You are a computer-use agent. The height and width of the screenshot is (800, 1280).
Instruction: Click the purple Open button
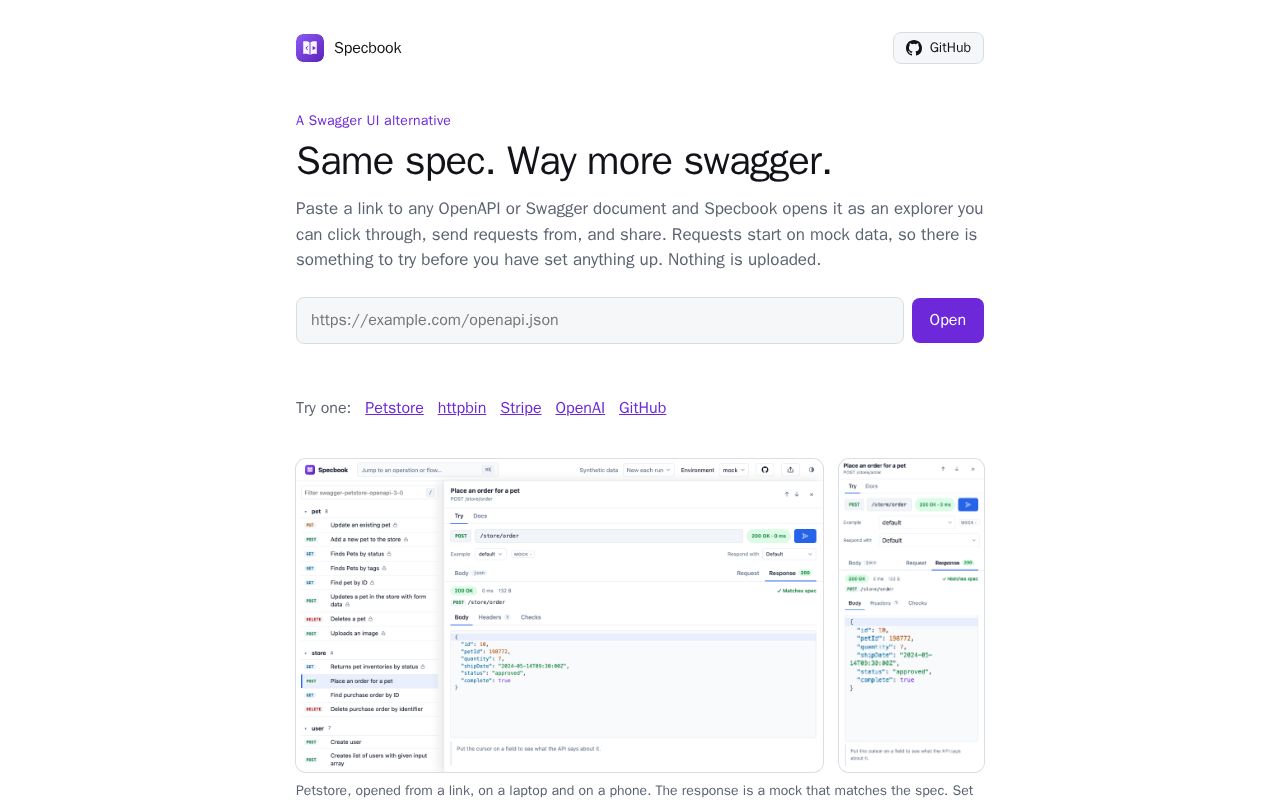[x=948, y=320]
